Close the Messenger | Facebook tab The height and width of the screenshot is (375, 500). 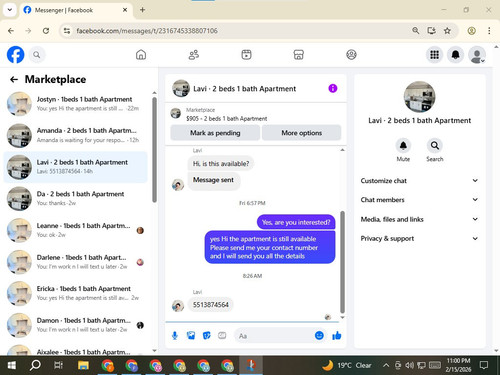[125, 10]
